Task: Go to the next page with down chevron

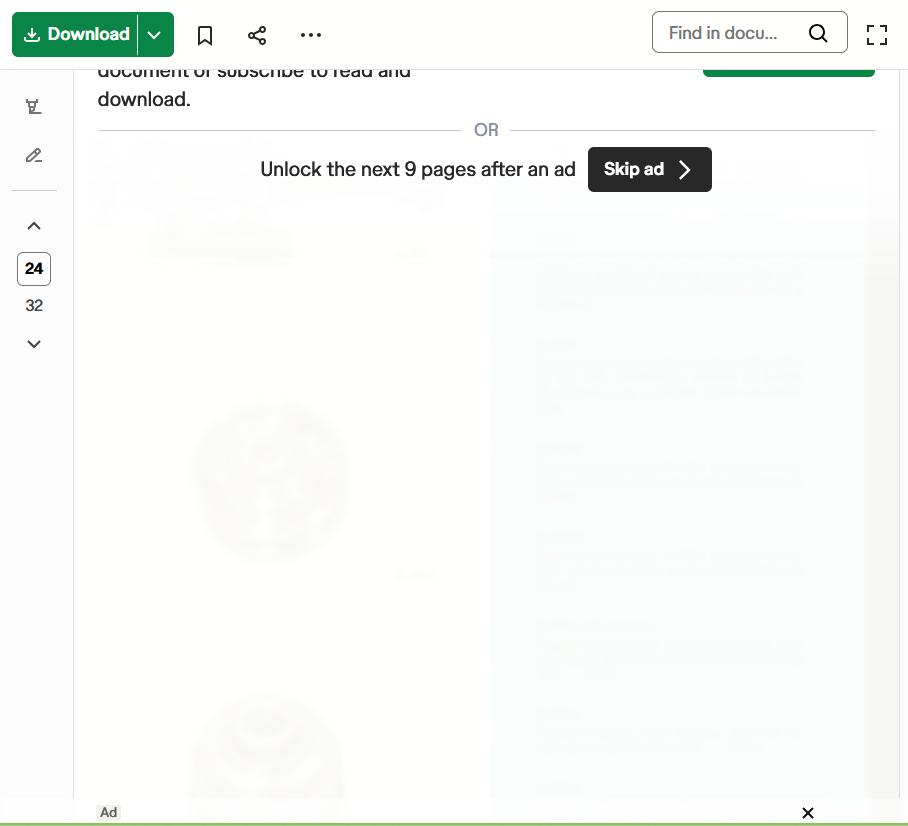Action: pos(34,344)
